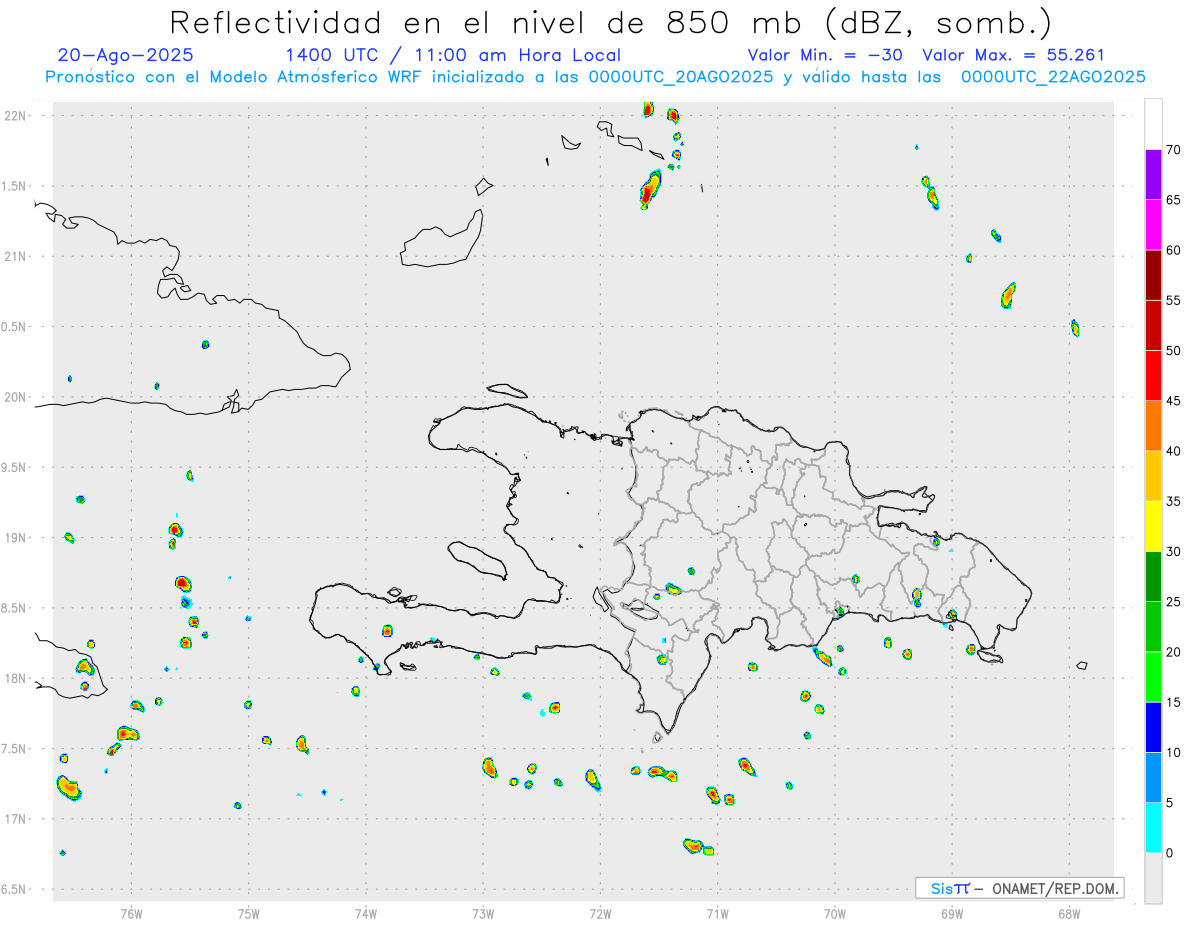Image resolution: width=1200 pixels, height=927 pixels.
Task: Click the latitude label '21N'
Action: pyautogui.click(x=17, y=257)
